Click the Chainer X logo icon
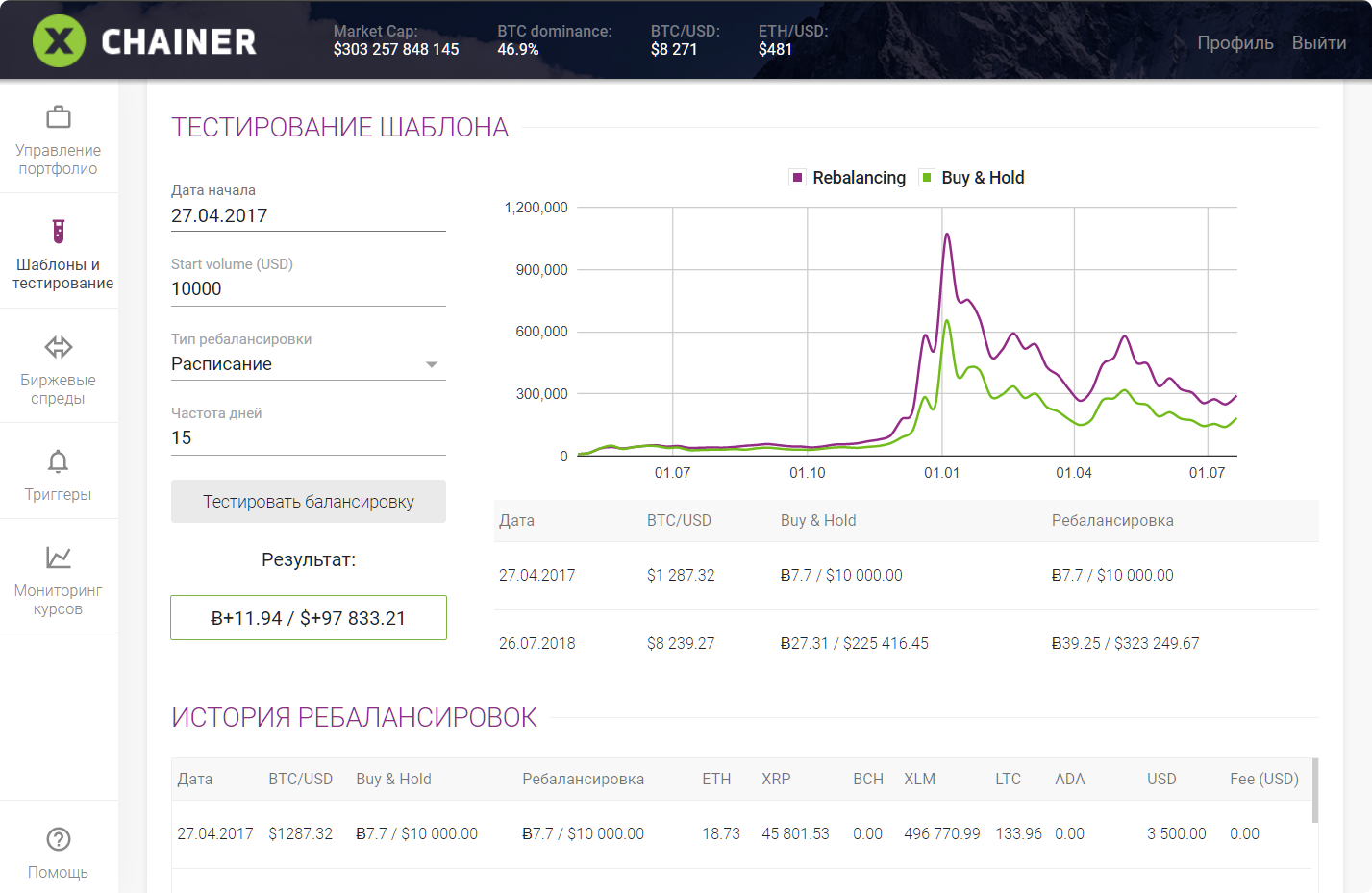The width and height of the screenshot is (1372, 893). [x=59, y=41]
